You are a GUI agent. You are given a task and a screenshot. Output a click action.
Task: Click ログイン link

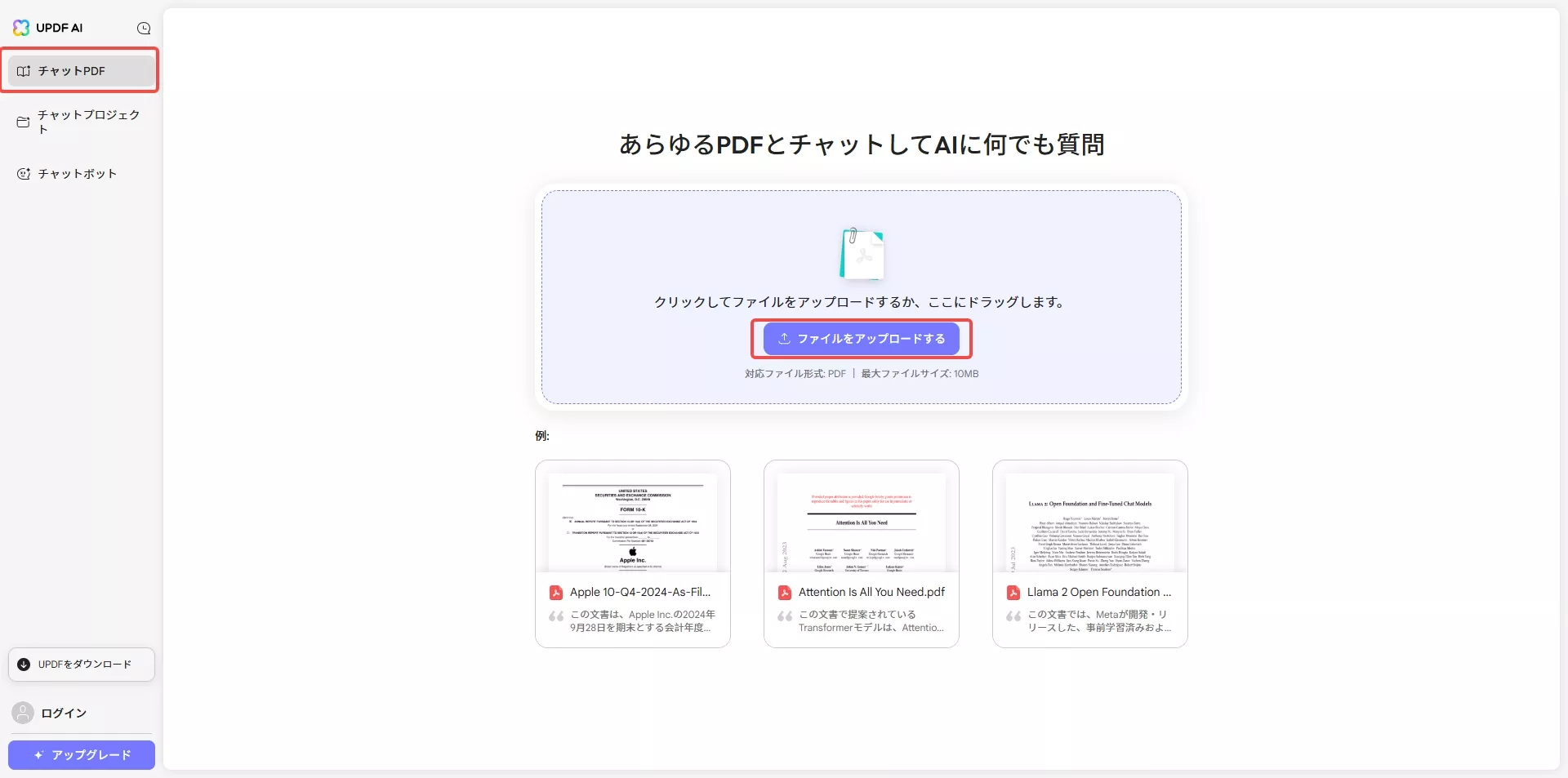point(64,713)
